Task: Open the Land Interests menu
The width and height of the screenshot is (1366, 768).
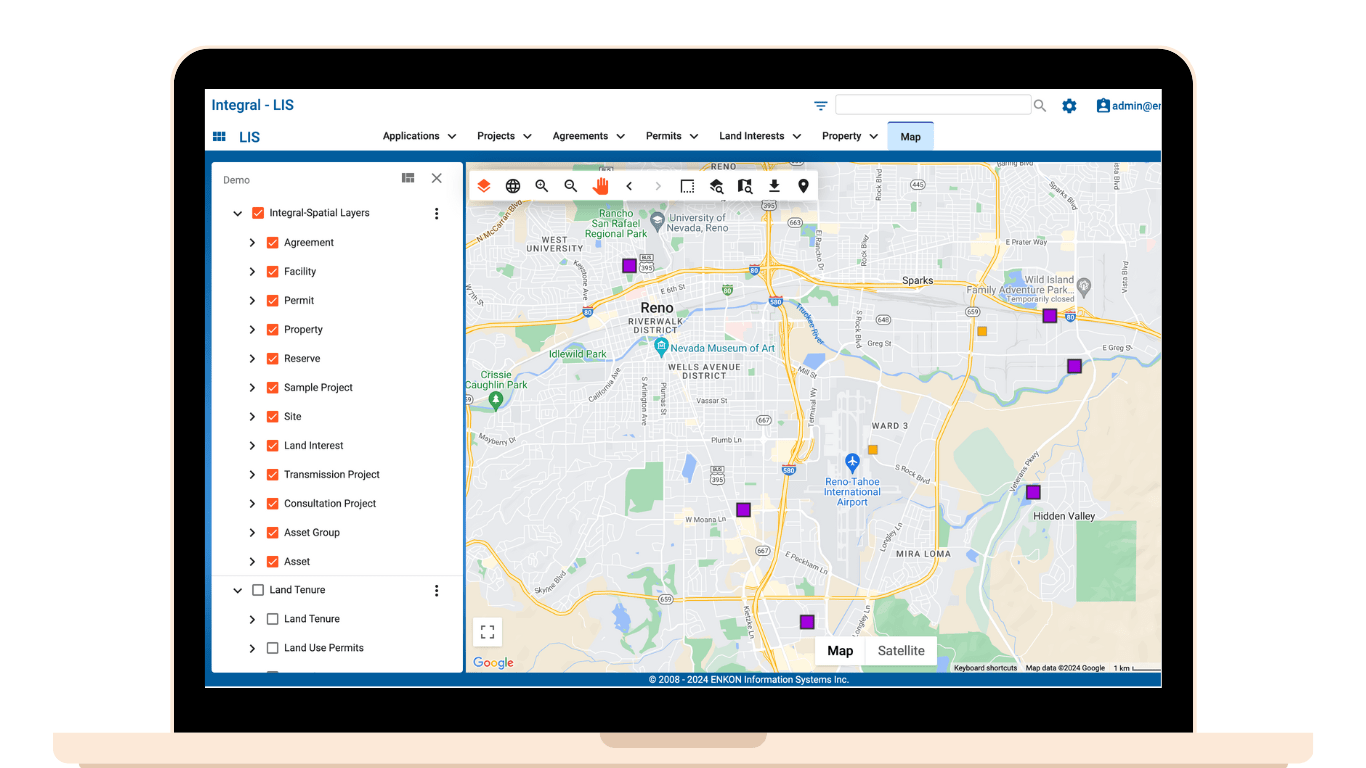Action: click(759, 136)
